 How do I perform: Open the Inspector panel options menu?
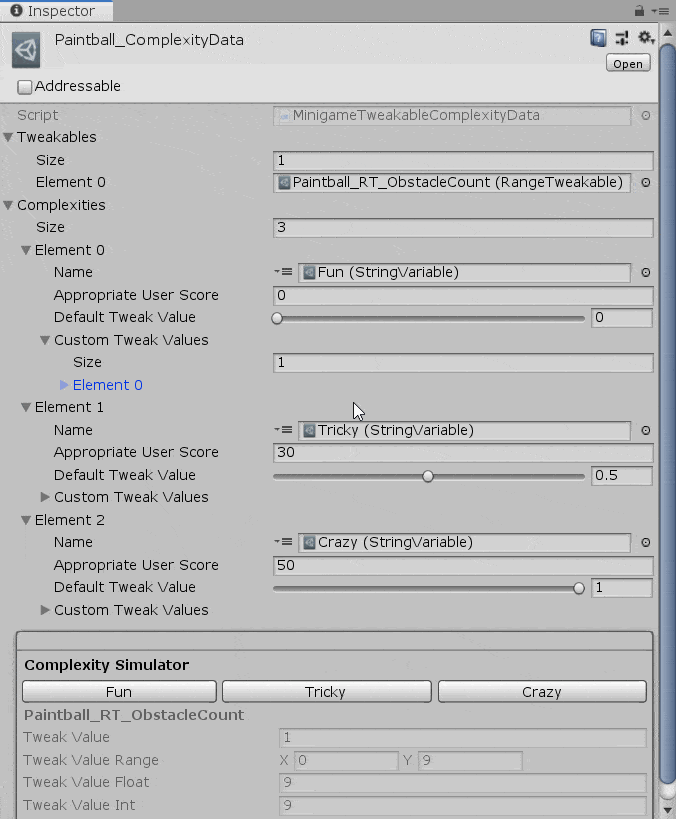[x=661, y=10]
